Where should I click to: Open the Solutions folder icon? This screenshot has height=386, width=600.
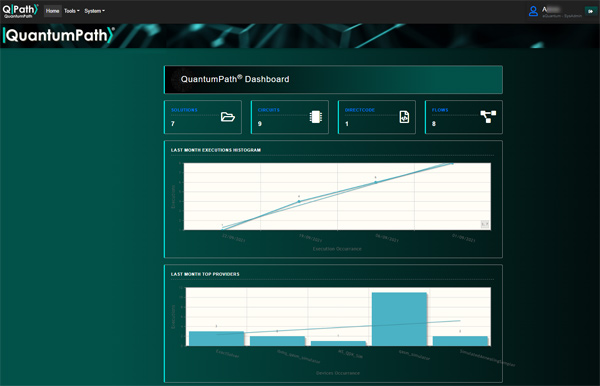(228, 117)
